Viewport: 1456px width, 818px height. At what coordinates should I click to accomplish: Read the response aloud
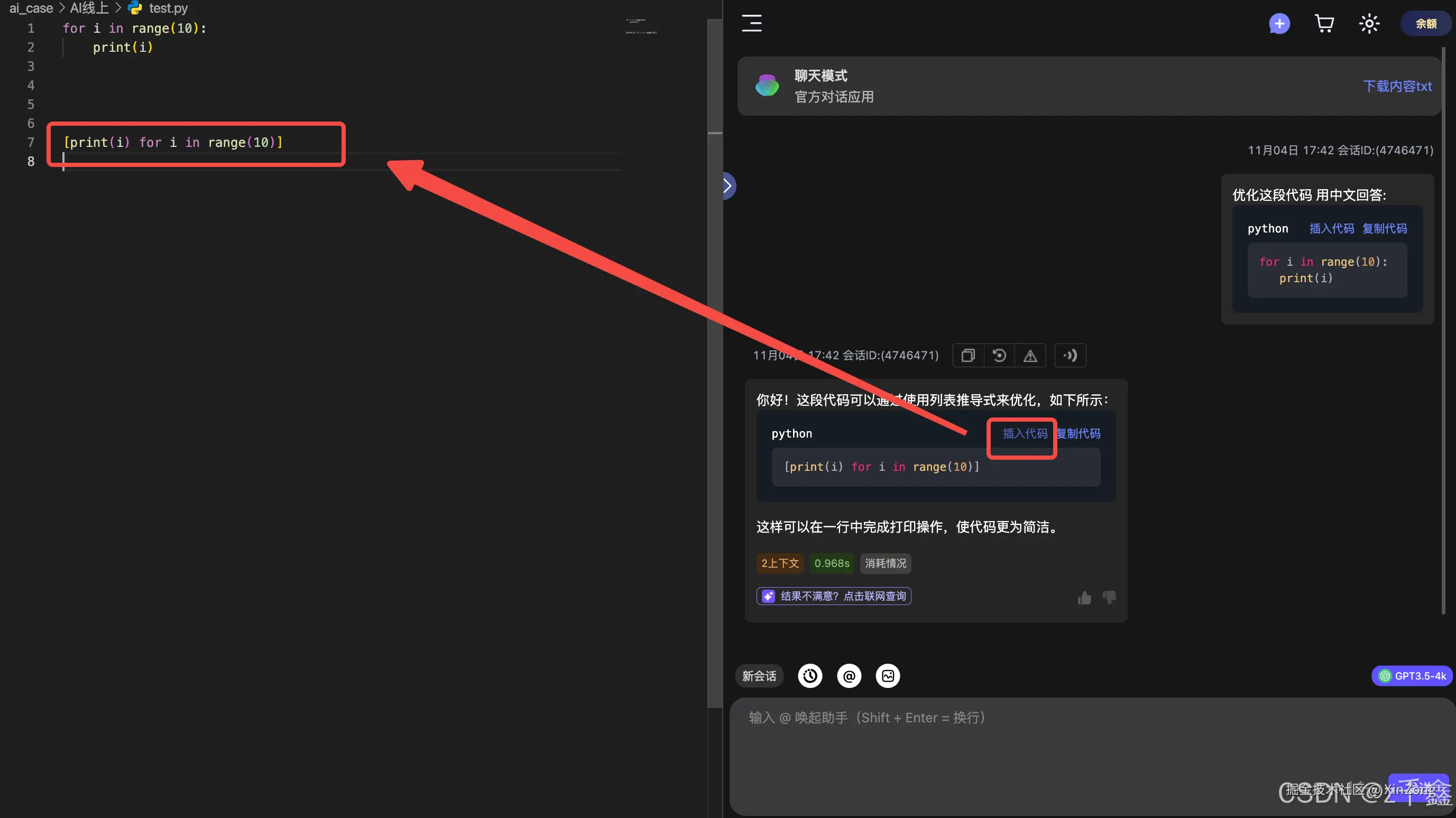click(x=1070, y=355)
